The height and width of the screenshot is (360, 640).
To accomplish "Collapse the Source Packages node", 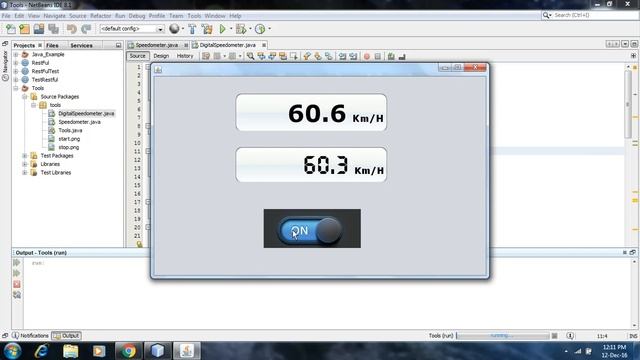I will click(x=24, y=97).
